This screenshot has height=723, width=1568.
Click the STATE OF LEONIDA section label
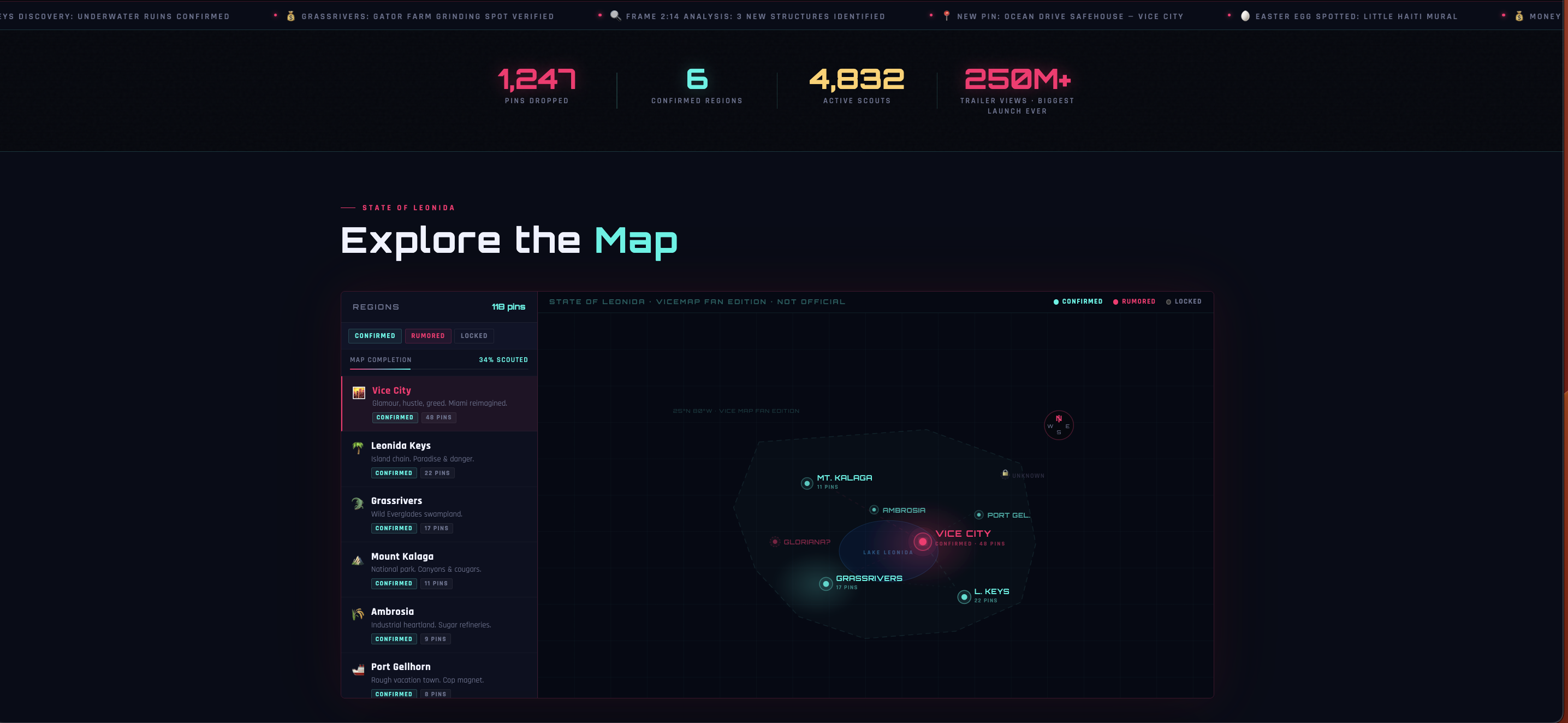pos(408,208)
